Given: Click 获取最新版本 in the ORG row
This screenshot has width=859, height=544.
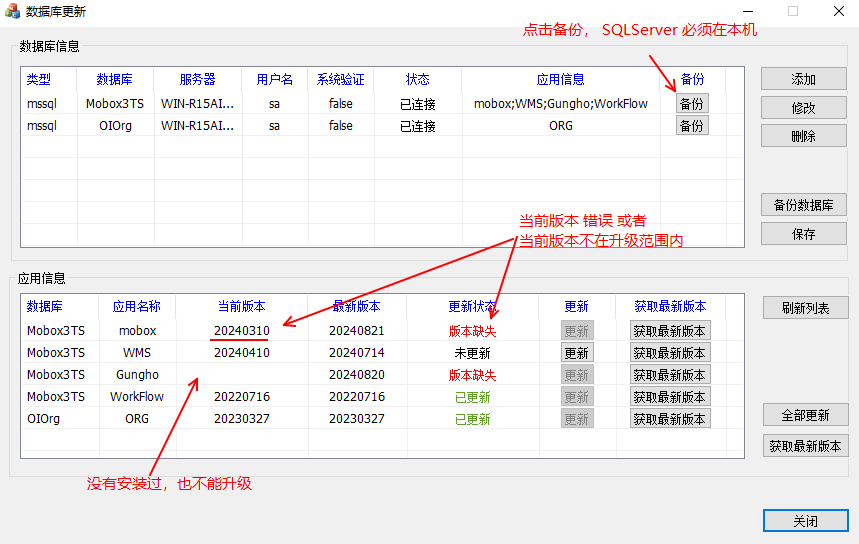Looking at the screenshot, I should point(670,419).
